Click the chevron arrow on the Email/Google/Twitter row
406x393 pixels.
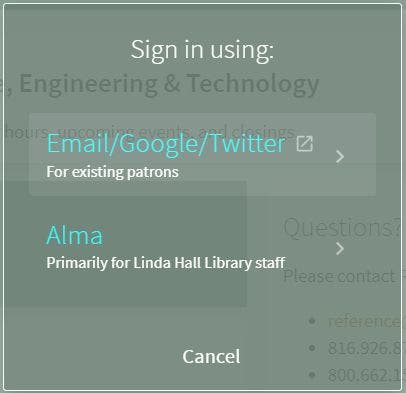340,156
